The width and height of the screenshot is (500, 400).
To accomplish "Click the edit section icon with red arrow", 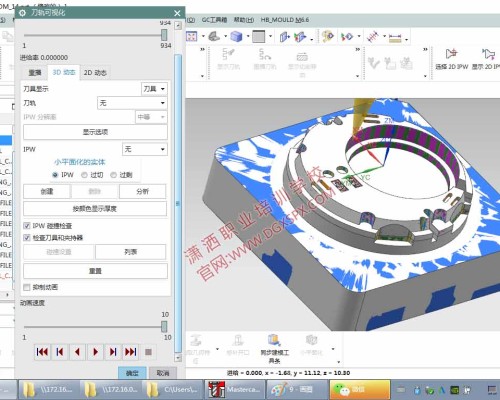I will tap(300, 36).
